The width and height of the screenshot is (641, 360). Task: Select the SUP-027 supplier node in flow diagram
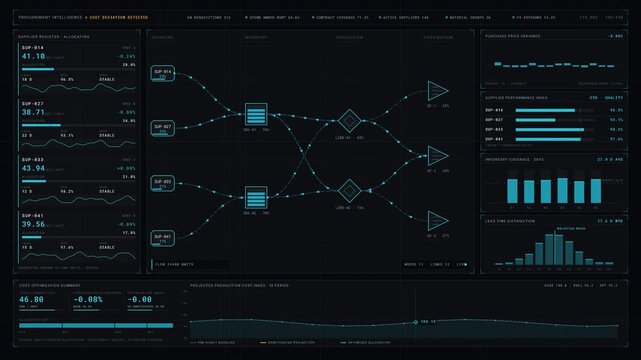[162, 128]
